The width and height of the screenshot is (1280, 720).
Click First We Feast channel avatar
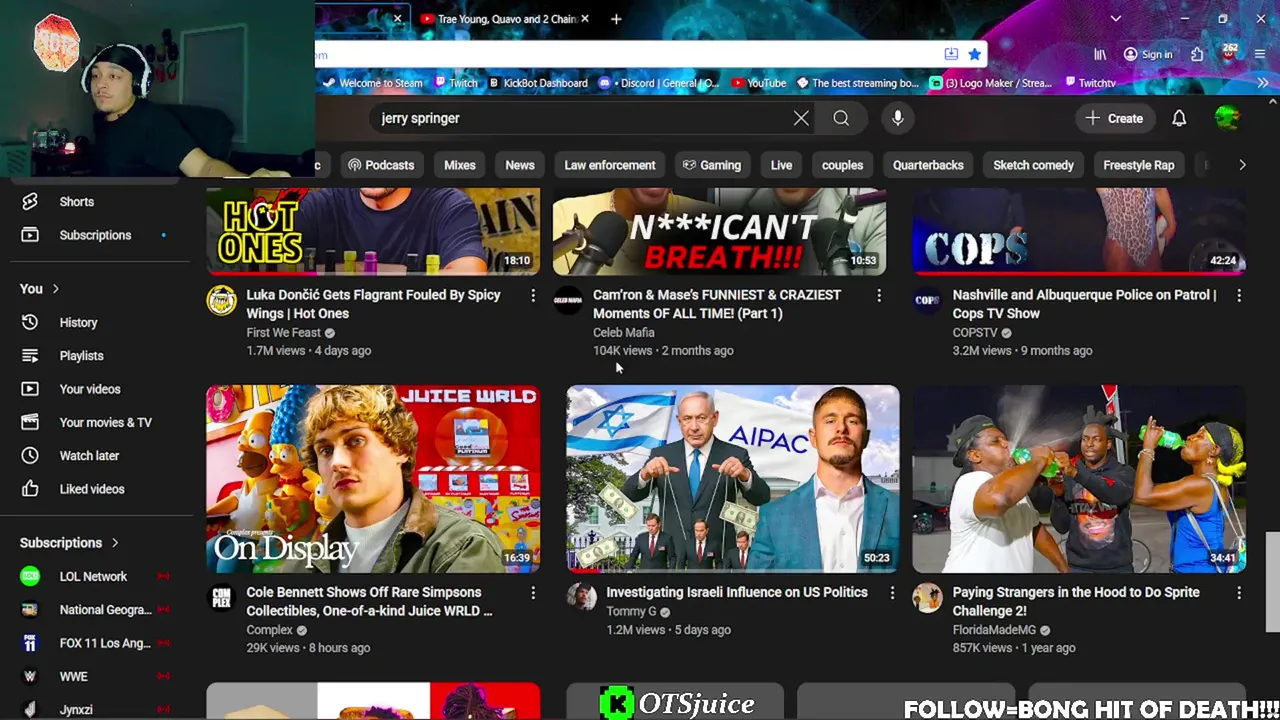(221, 300)
